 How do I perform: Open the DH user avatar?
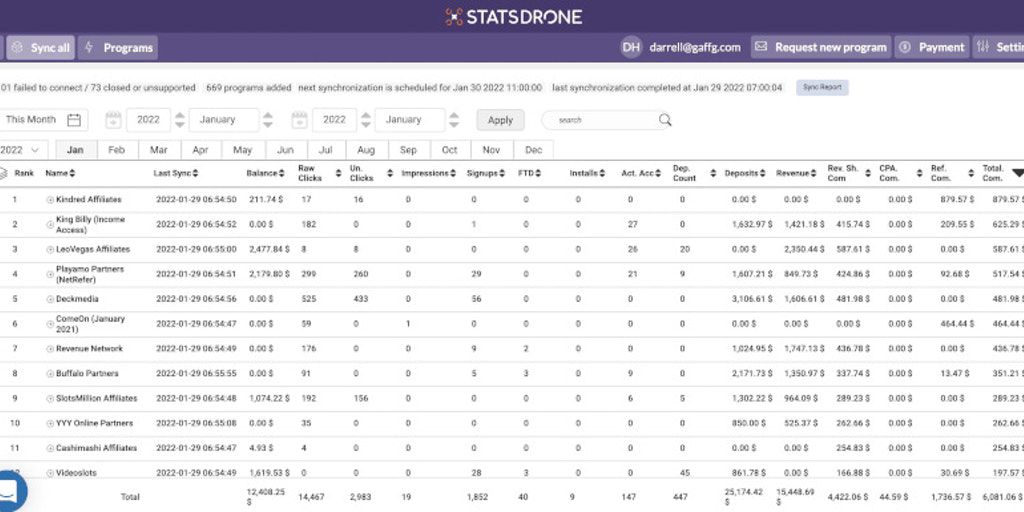coord(631,47)
